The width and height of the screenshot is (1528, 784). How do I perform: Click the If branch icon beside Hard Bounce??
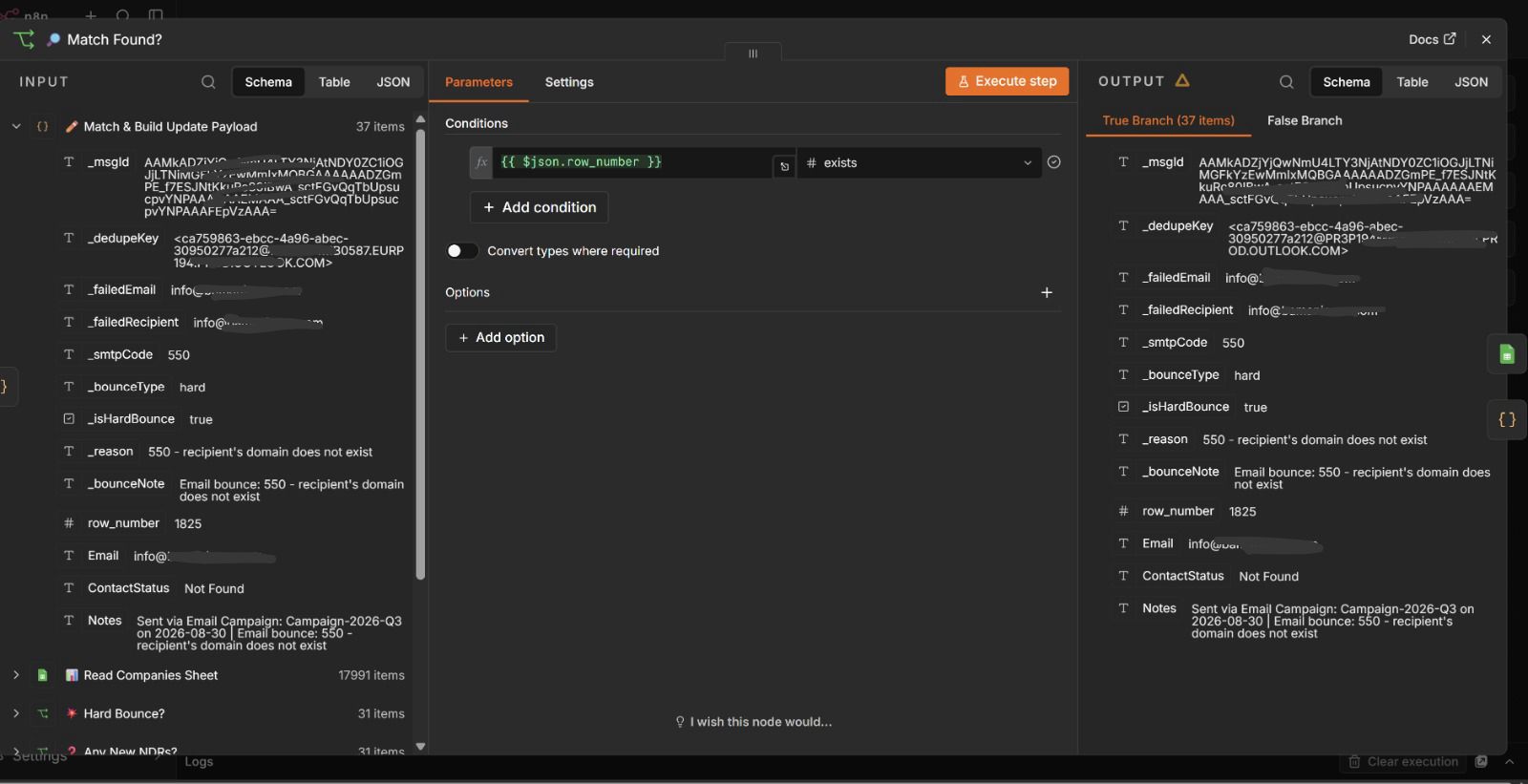tap(42, 713)
